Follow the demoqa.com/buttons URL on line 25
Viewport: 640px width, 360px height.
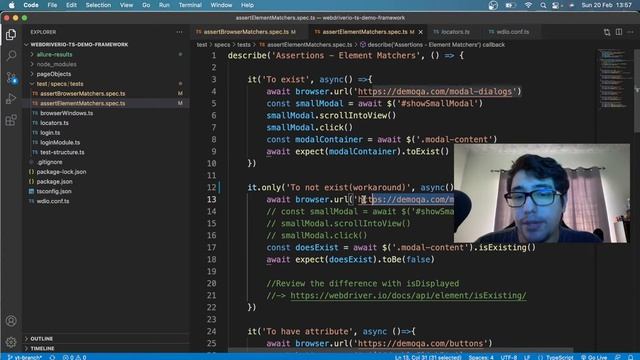(421, 344)
